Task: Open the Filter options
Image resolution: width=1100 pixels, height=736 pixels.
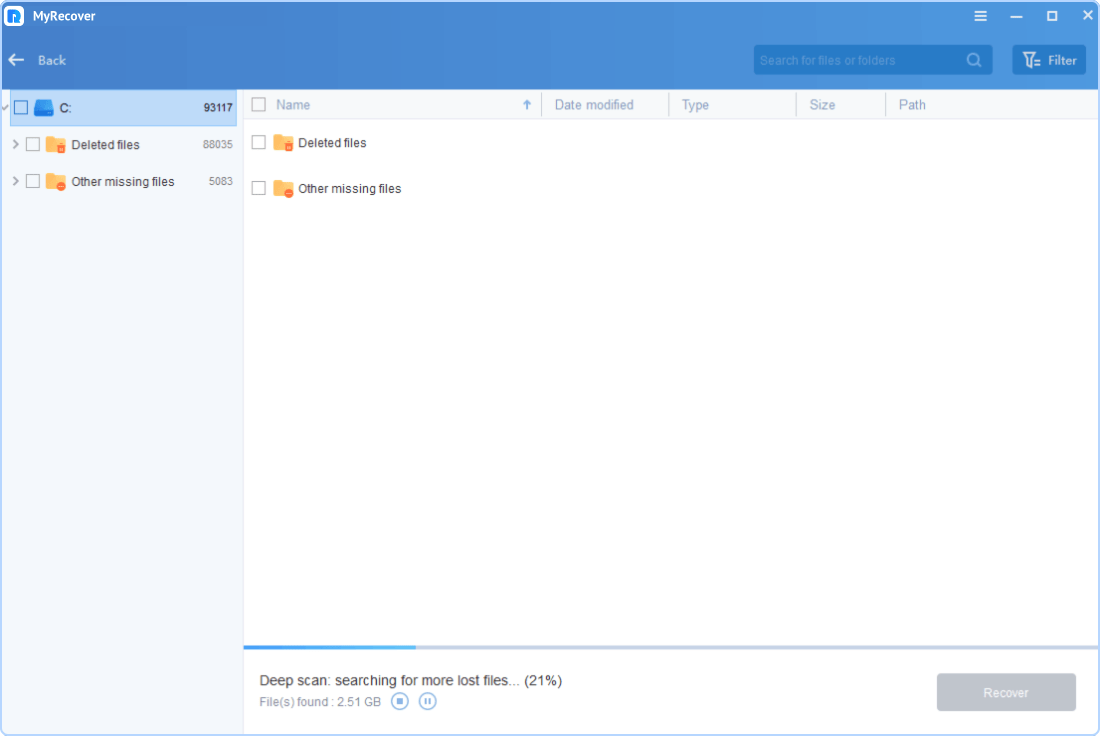Action: pyautogui.click(x=1048, y=59)
